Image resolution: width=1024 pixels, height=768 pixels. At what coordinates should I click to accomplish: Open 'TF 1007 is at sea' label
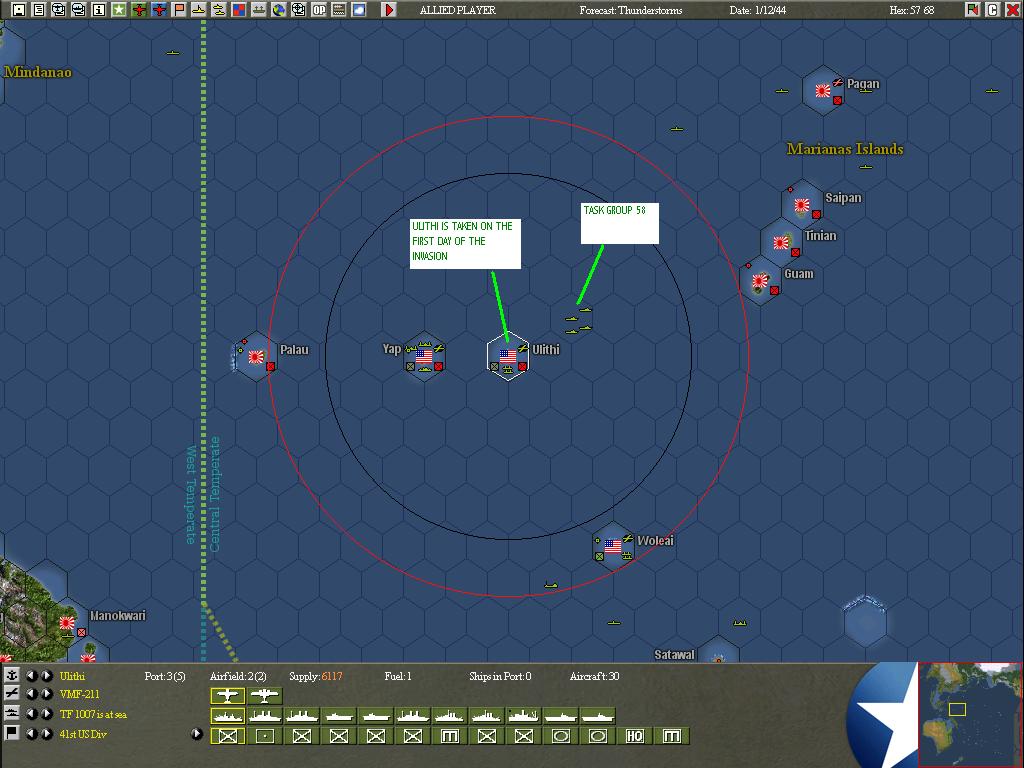[93, 714]
